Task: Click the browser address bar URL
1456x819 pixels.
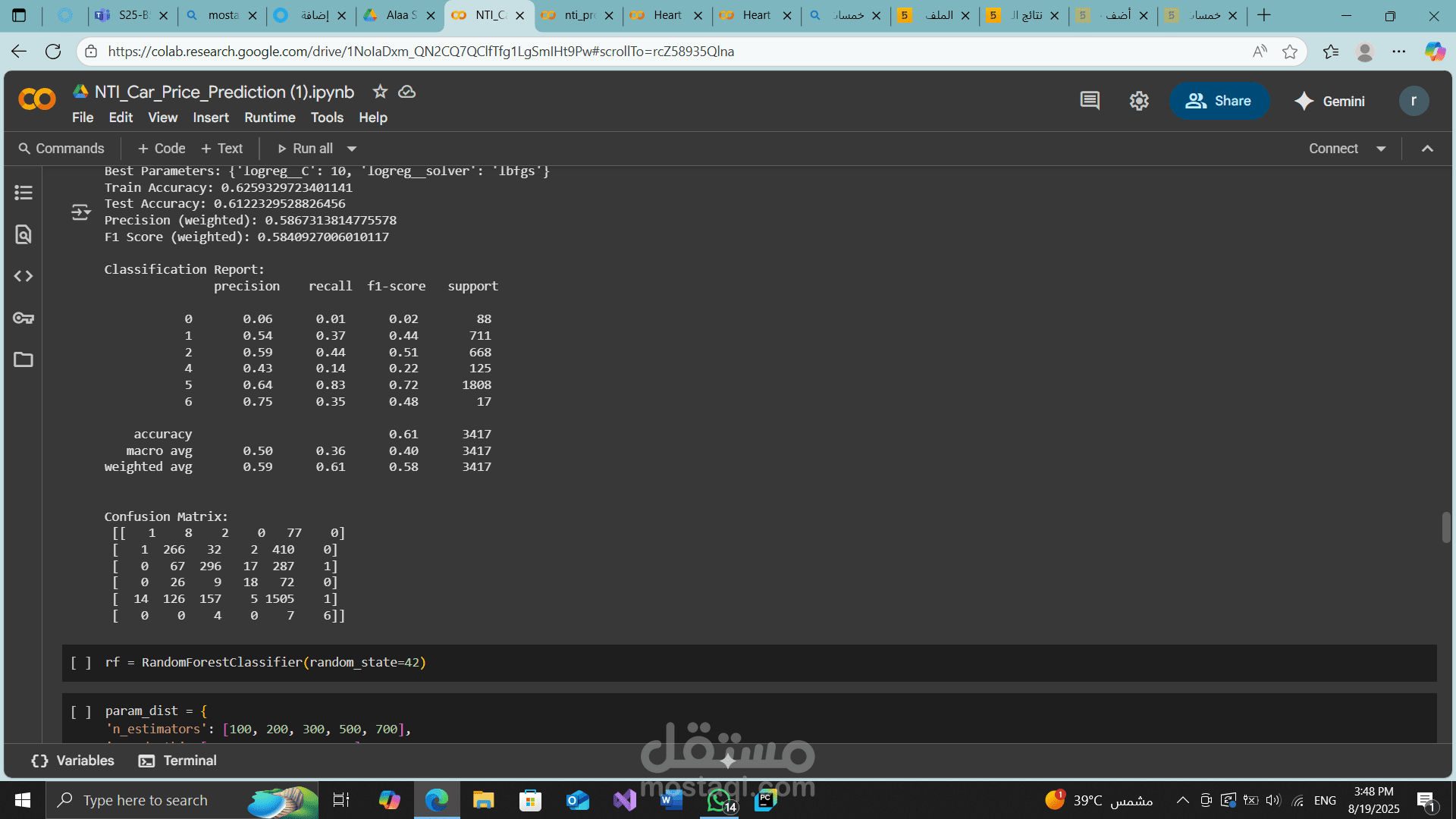Action: coord(421,51)
